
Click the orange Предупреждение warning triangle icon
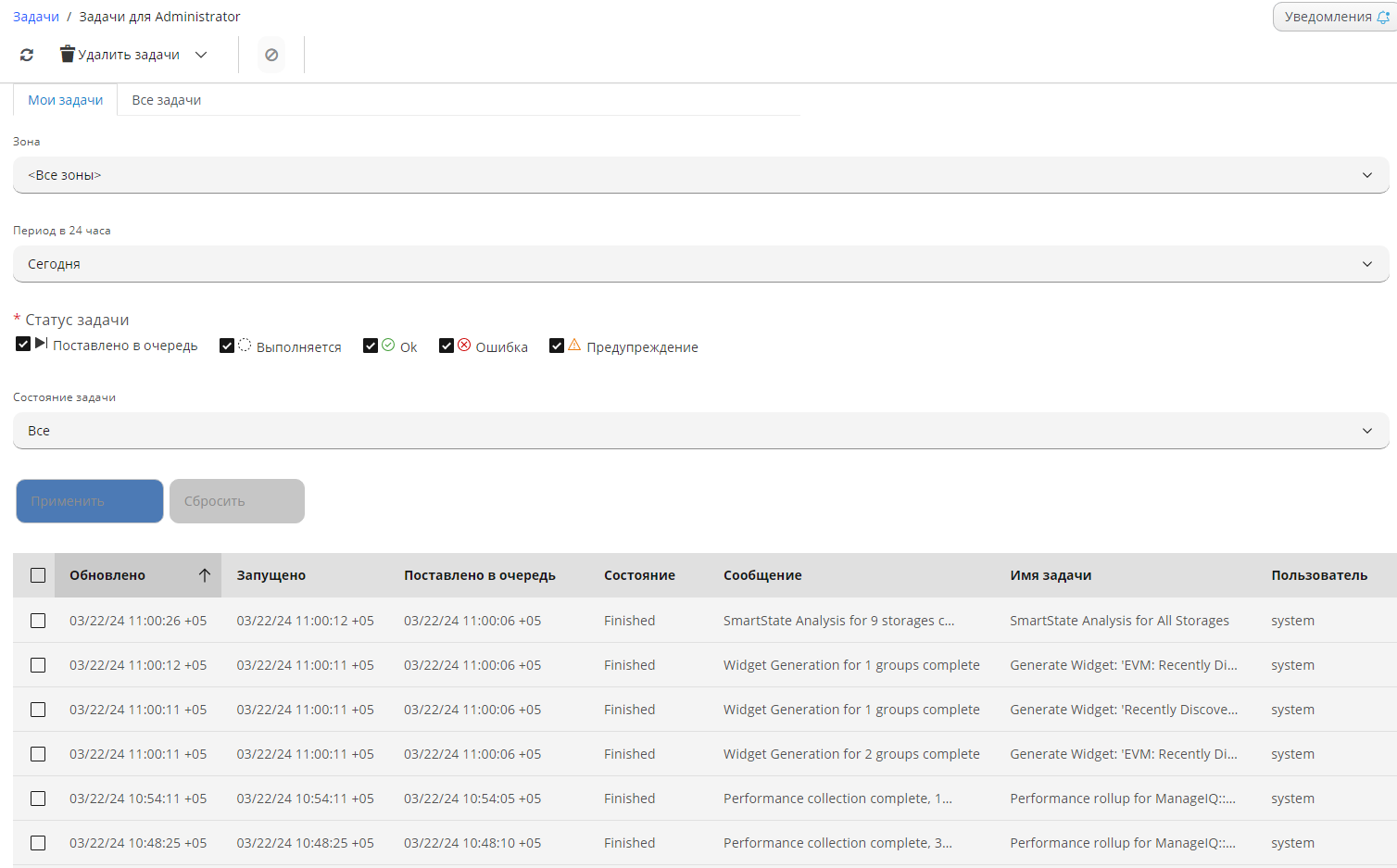tap(574, 346)
